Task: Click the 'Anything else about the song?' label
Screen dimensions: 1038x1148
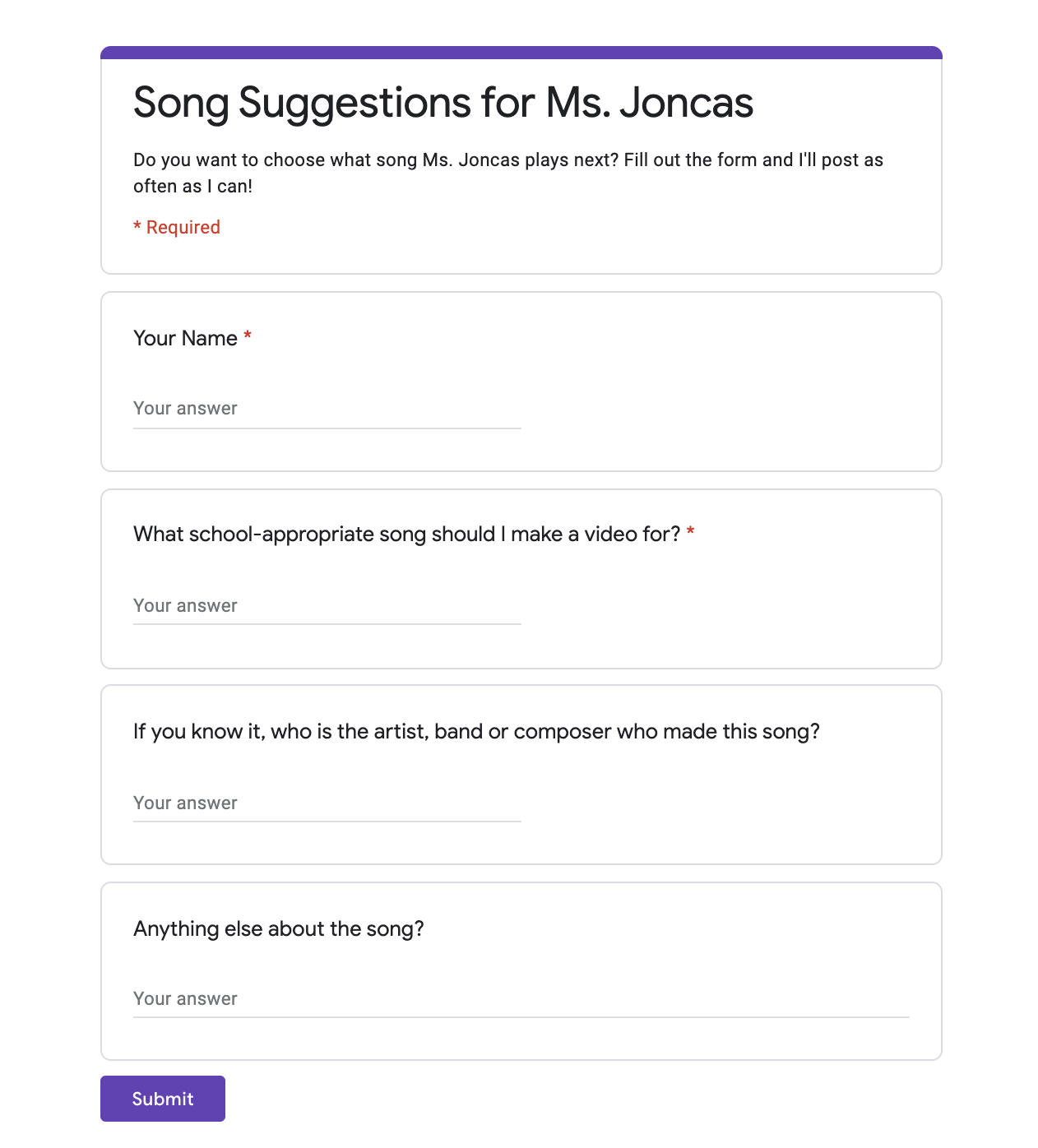Action: tap(278, 929)
